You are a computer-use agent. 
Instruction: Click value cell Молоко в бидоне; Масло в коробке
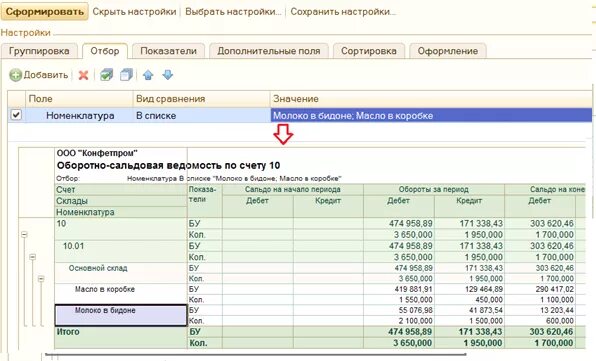[x=431, y=116]
